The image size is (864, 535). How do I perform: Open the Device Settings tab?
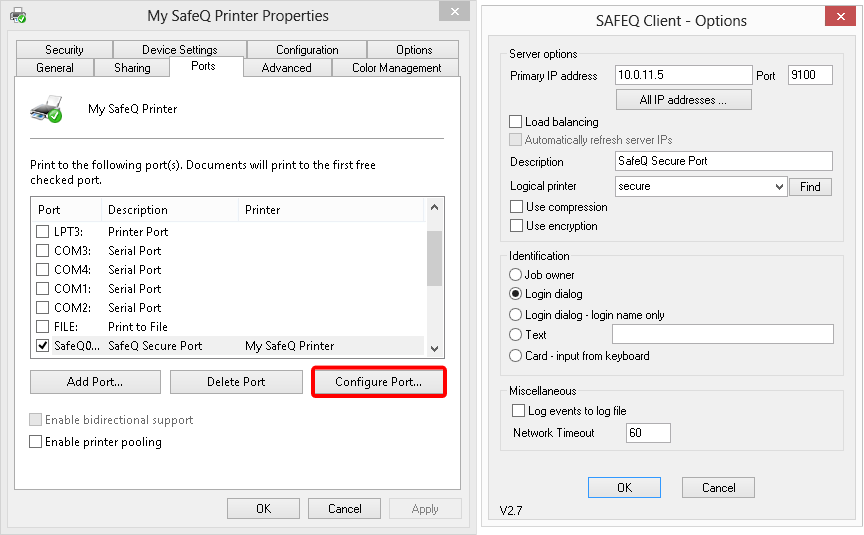[179, 50]
